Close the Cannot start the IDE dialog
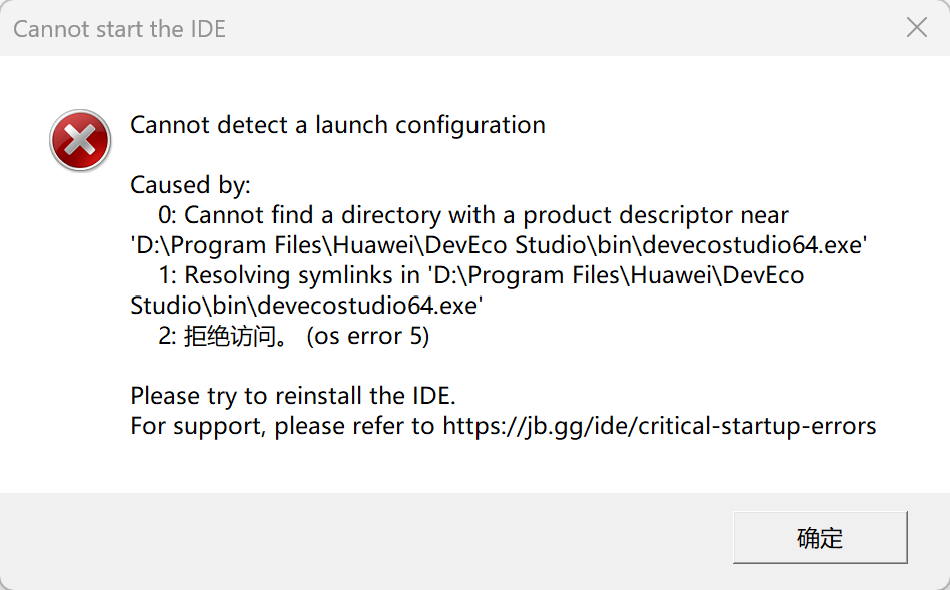This screenshot has height=590, width=950. [916, 28]
